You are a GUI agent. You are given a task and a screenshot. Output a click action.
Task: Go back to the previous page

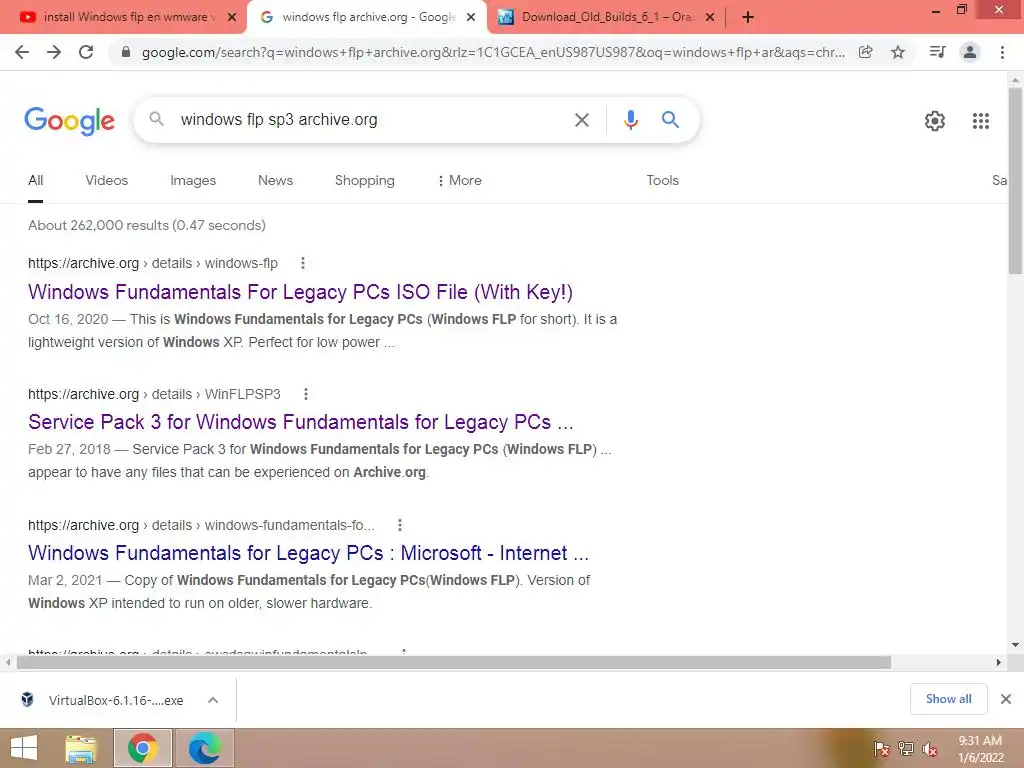coord(22,52)
